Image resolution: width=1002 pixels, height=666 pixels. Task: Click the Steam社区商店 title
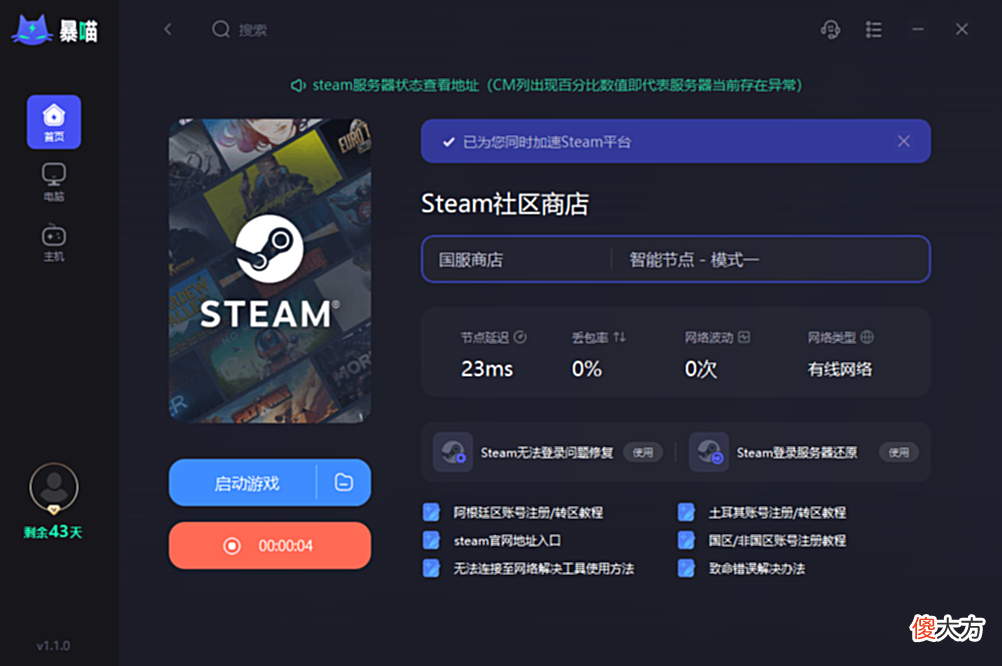click(505, 204)
